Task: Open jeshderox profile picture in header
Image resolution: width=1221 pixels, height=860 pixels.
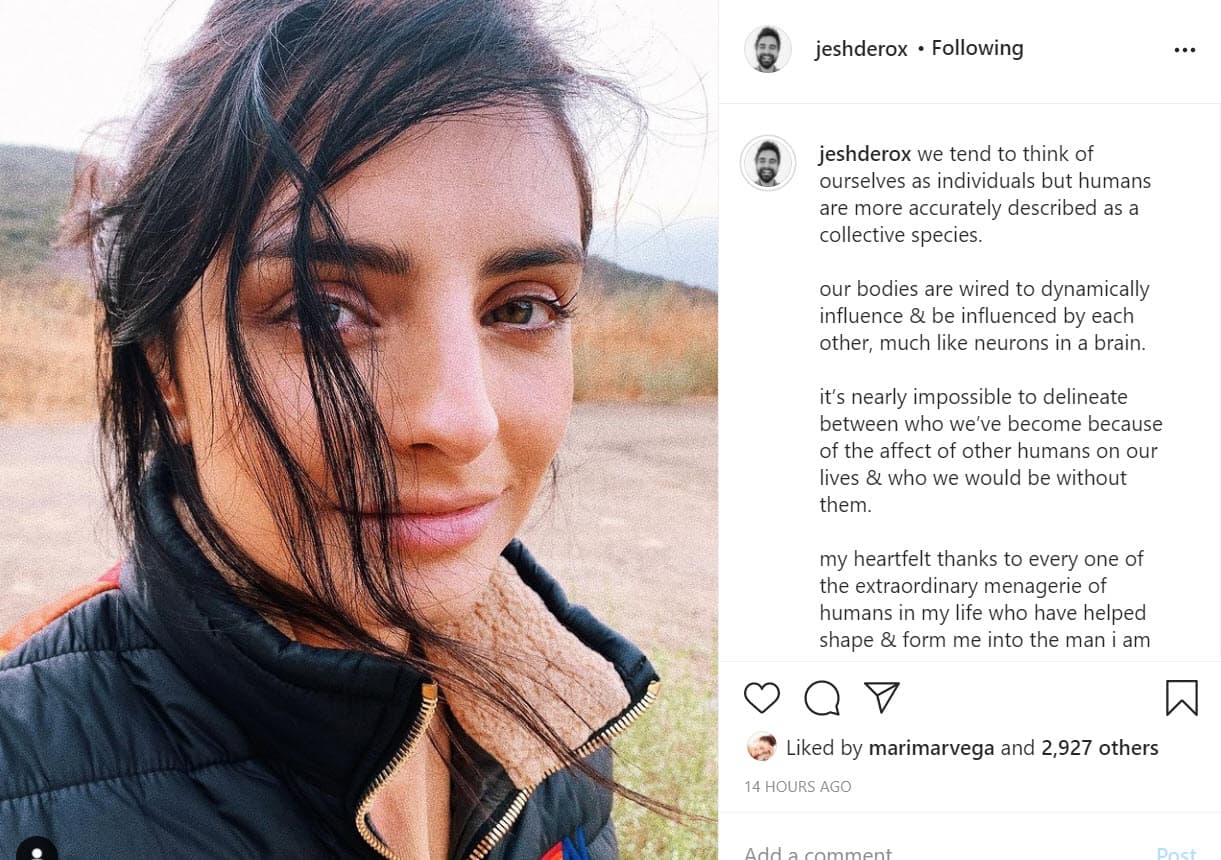Action: [768, 50]
